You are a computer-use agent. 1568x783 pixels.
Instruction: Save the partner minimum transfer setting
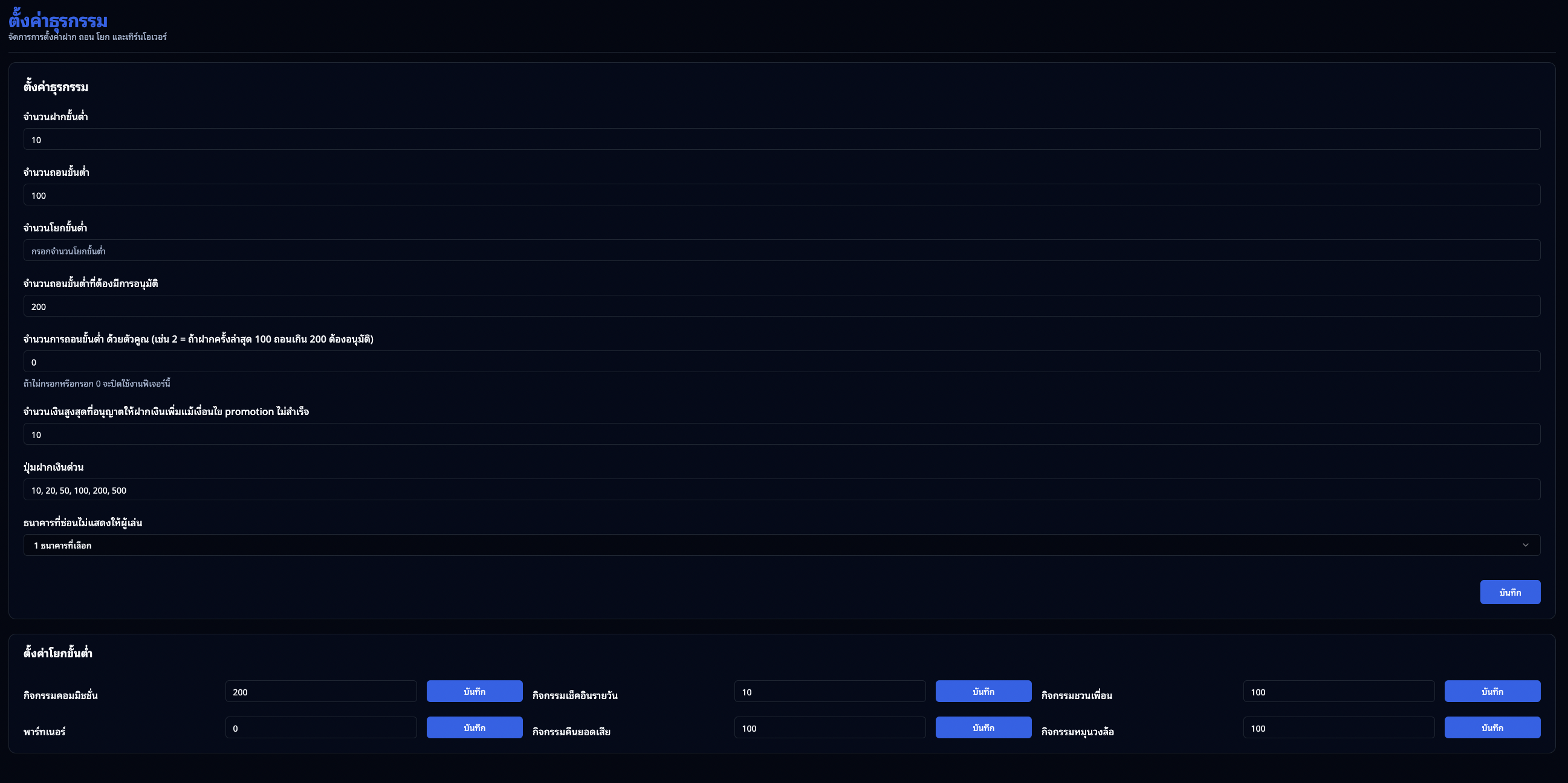[x=474, y=727]
